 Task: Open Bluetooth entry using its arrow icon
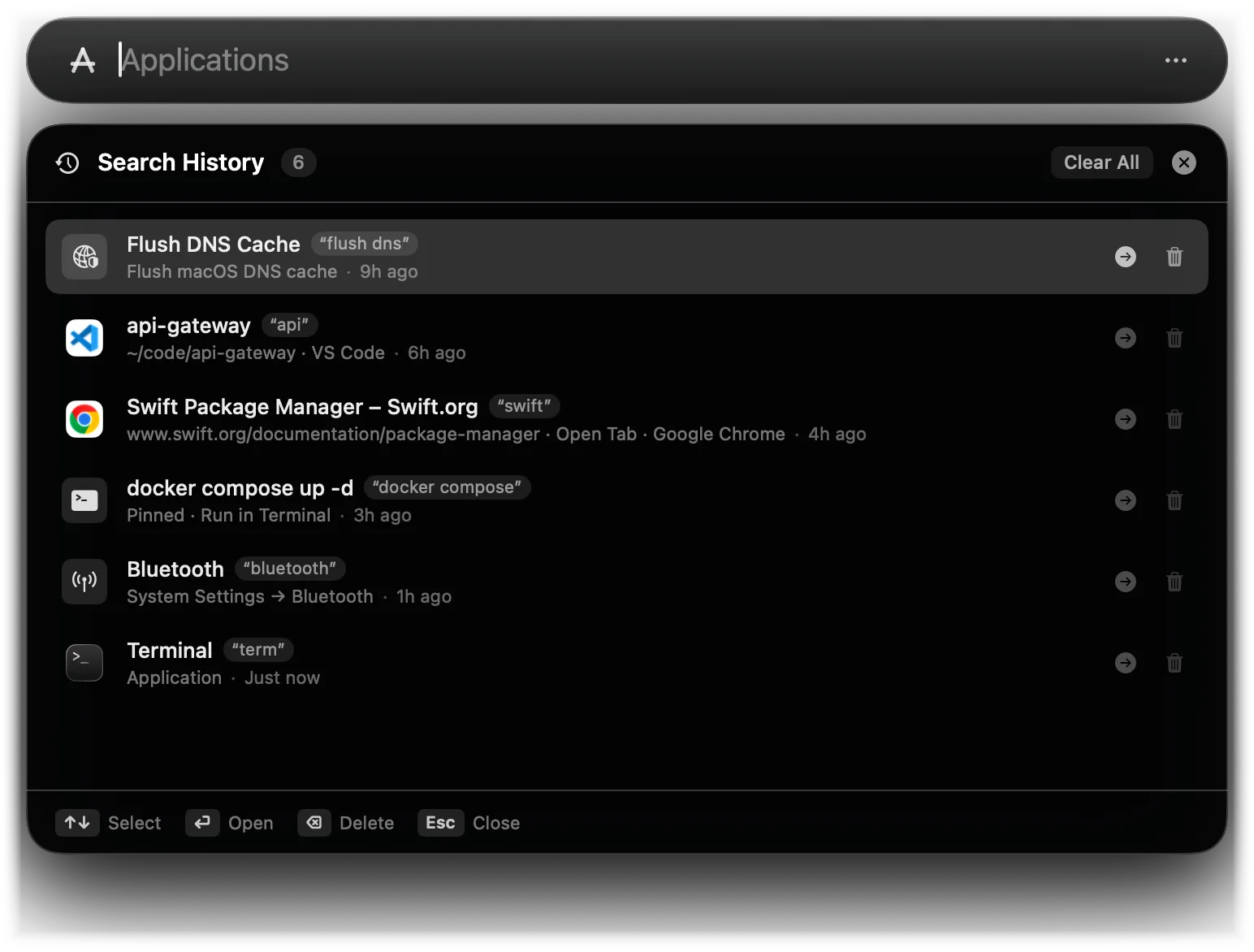(1125, 582)
